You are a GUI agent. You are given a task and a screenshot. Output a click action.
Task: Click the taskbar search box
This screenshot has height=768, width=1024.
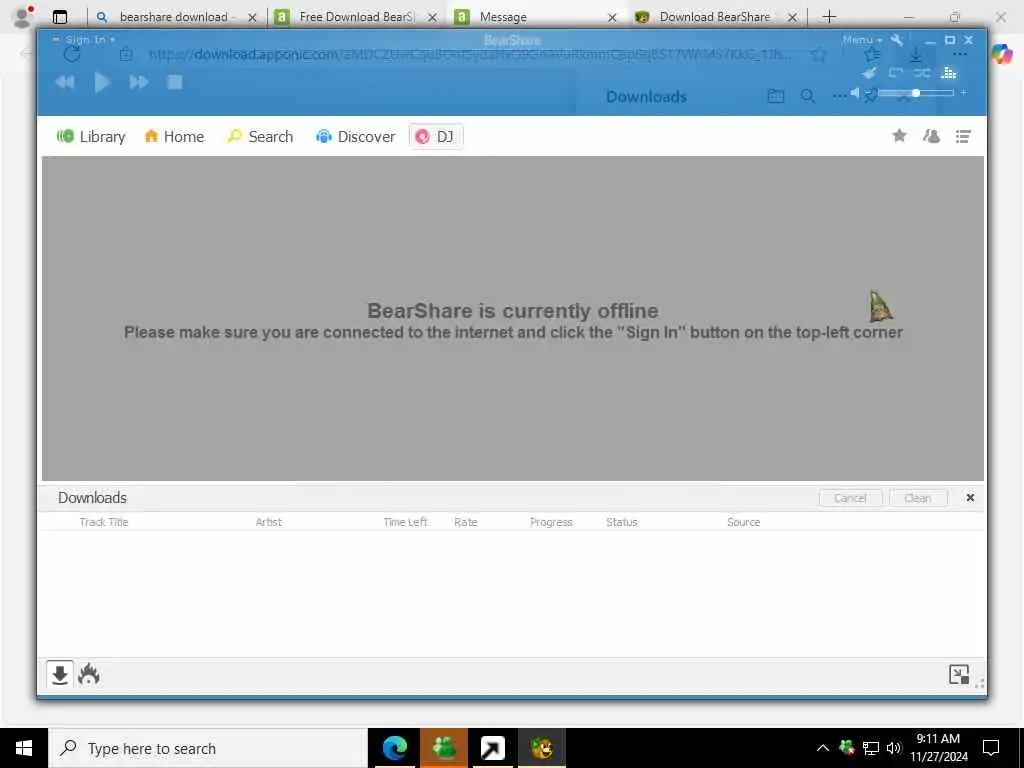208,748
